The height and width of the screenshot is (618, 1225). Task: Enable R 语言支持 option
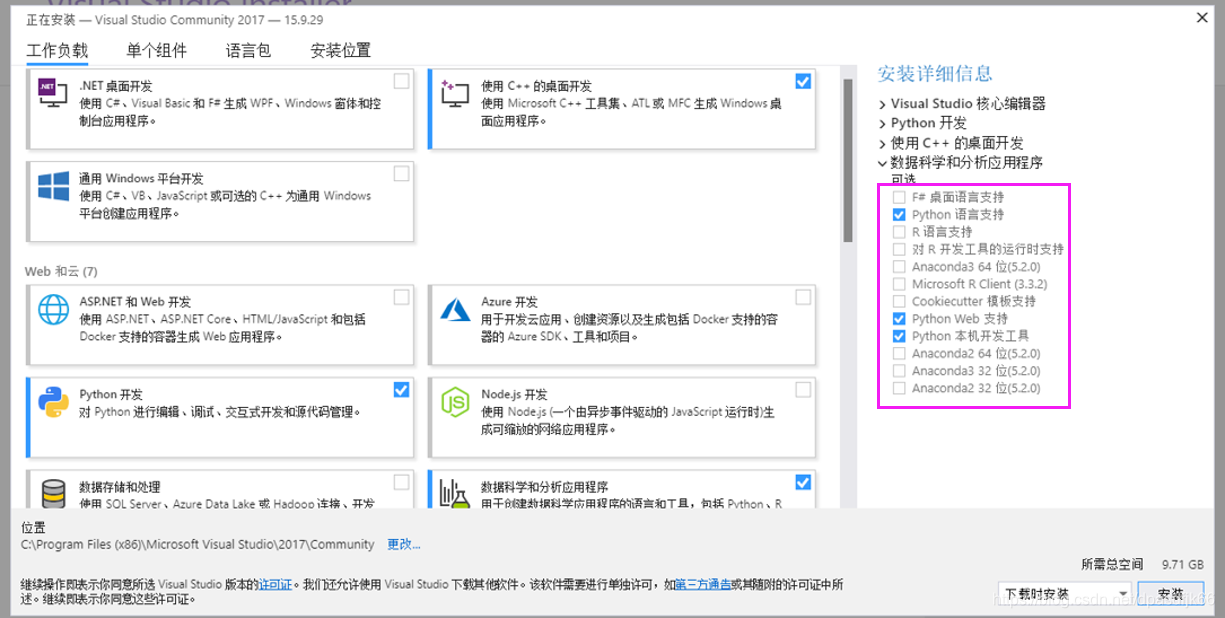click(899, 232)
